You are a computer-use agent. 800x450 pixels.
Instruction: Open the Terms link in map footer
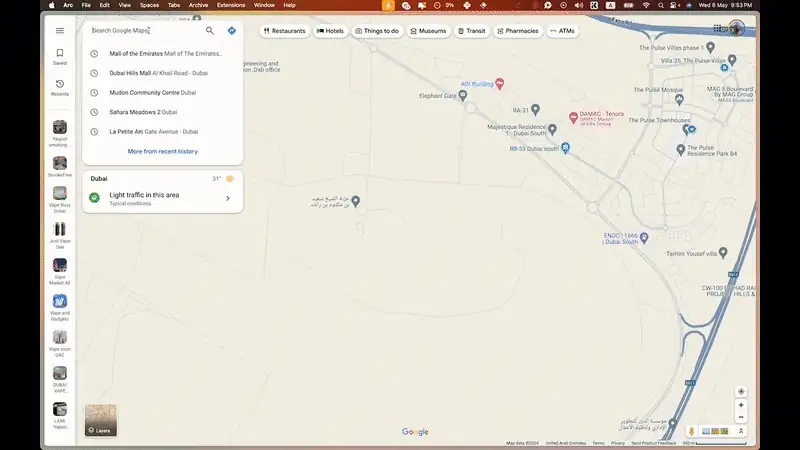(x=598, y=443)
